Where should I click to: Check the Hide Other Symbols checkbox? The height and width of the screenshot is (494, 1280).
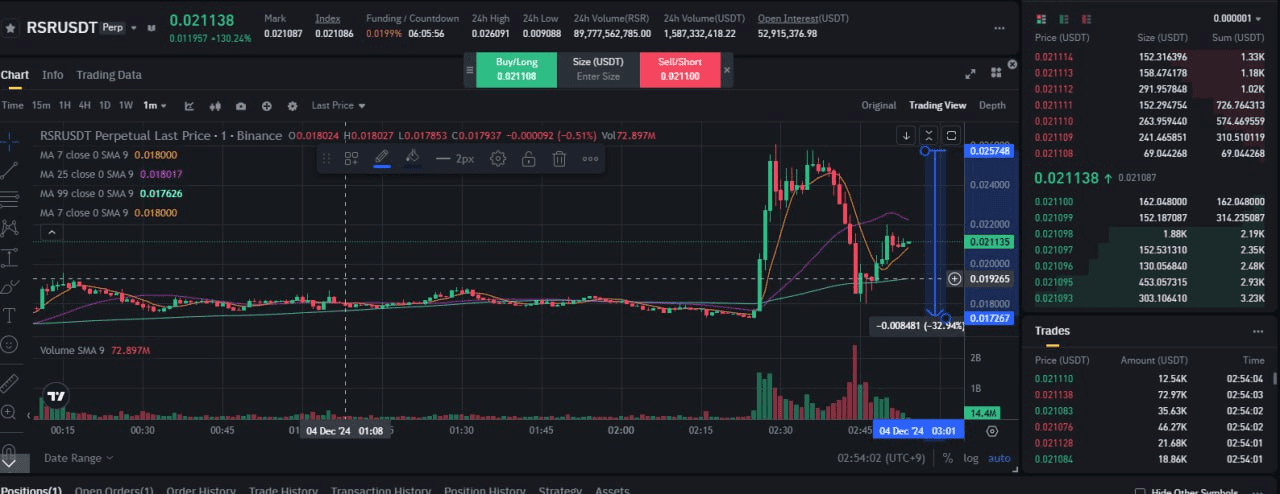pyautogui.click(x=1141, y=491)
